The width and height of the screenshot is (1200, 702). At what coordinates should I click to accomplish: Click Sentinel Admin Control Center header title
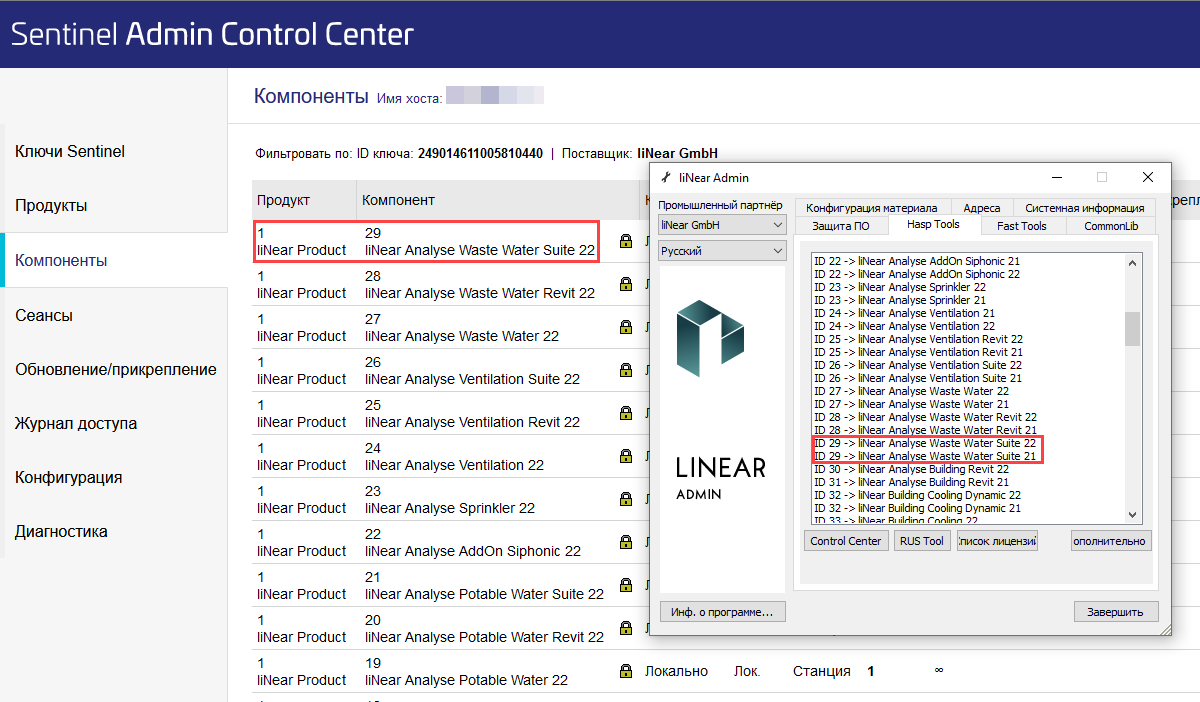click(x=212, y=34)
